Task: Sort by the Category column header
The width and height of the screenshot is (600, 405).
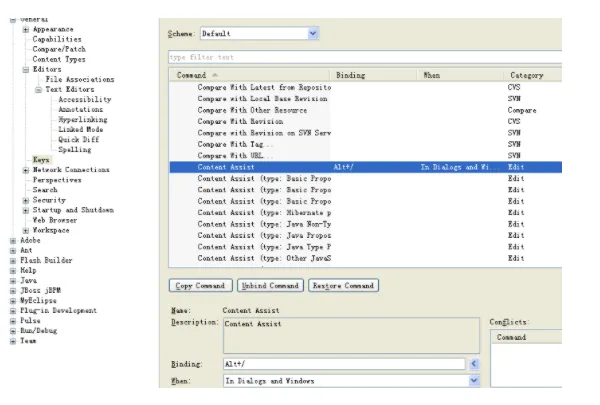Action: (533, 75)
